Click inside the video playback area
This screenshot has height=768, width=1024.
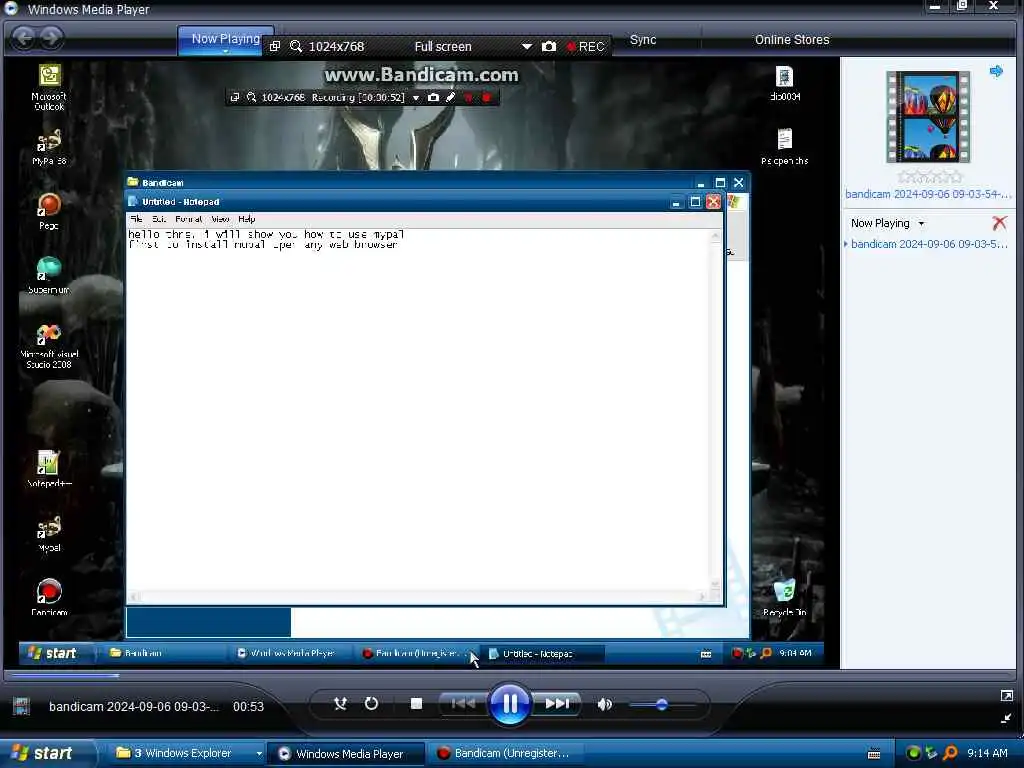pos(421,362)
